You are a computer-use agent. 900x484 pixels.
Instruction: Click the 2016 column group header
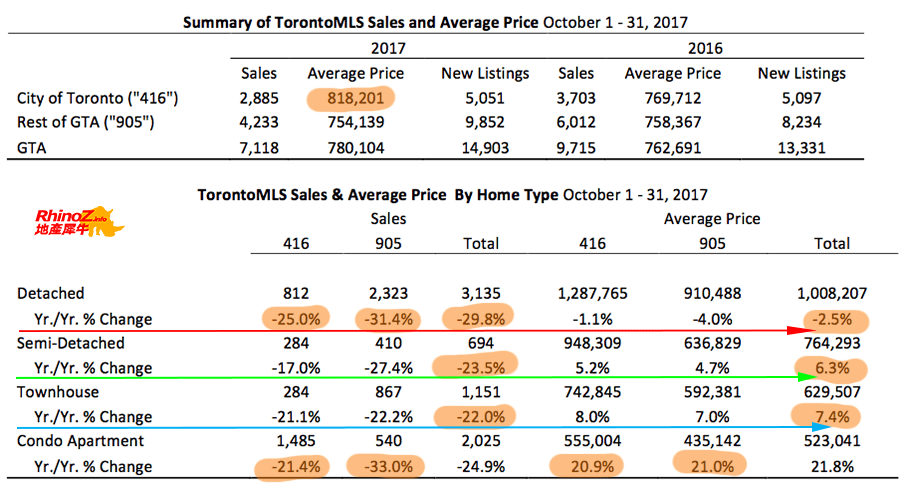click(x=705, y=48)
